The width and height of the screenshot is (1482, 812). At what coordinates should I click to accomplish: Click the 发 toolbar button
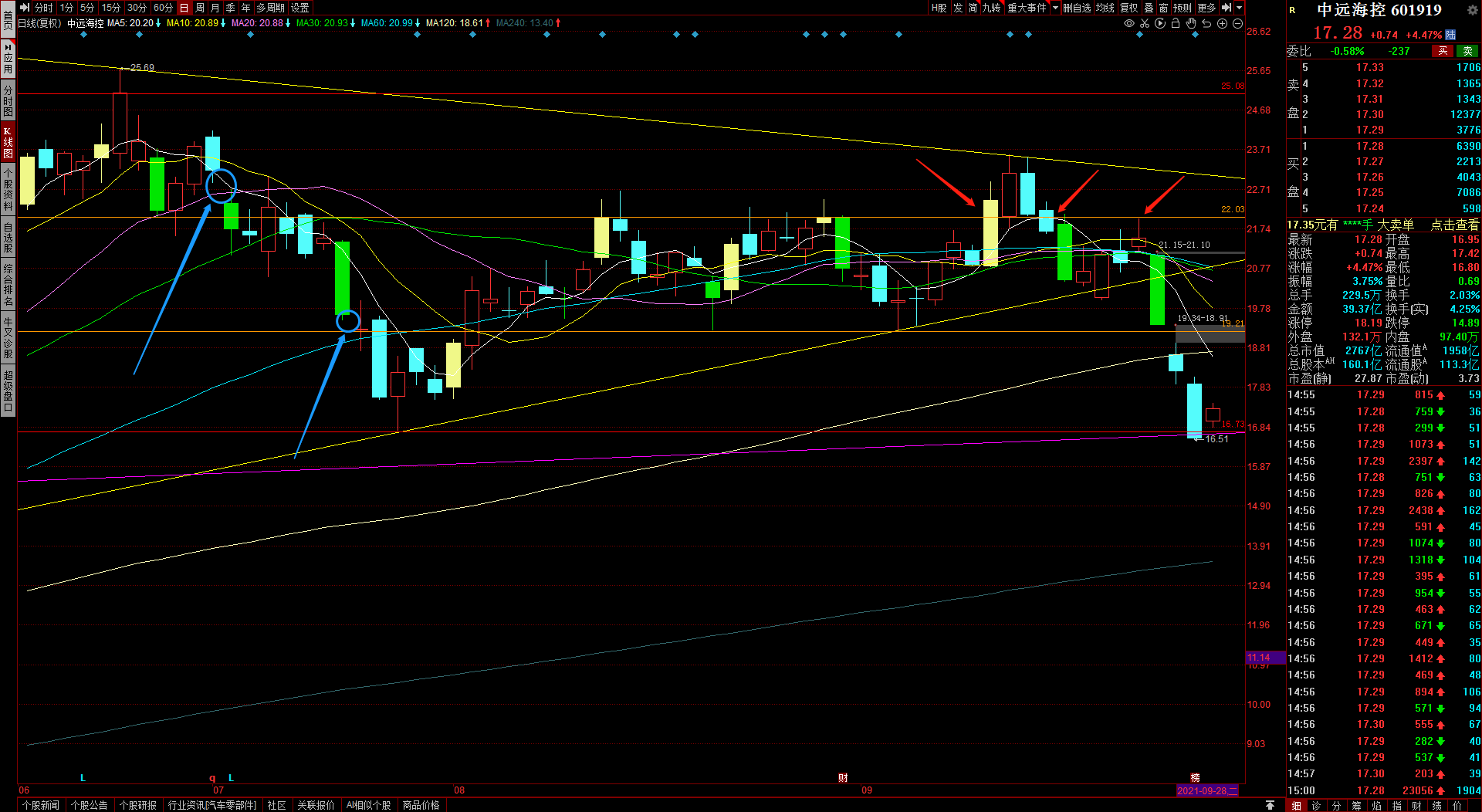coord(958,8)
